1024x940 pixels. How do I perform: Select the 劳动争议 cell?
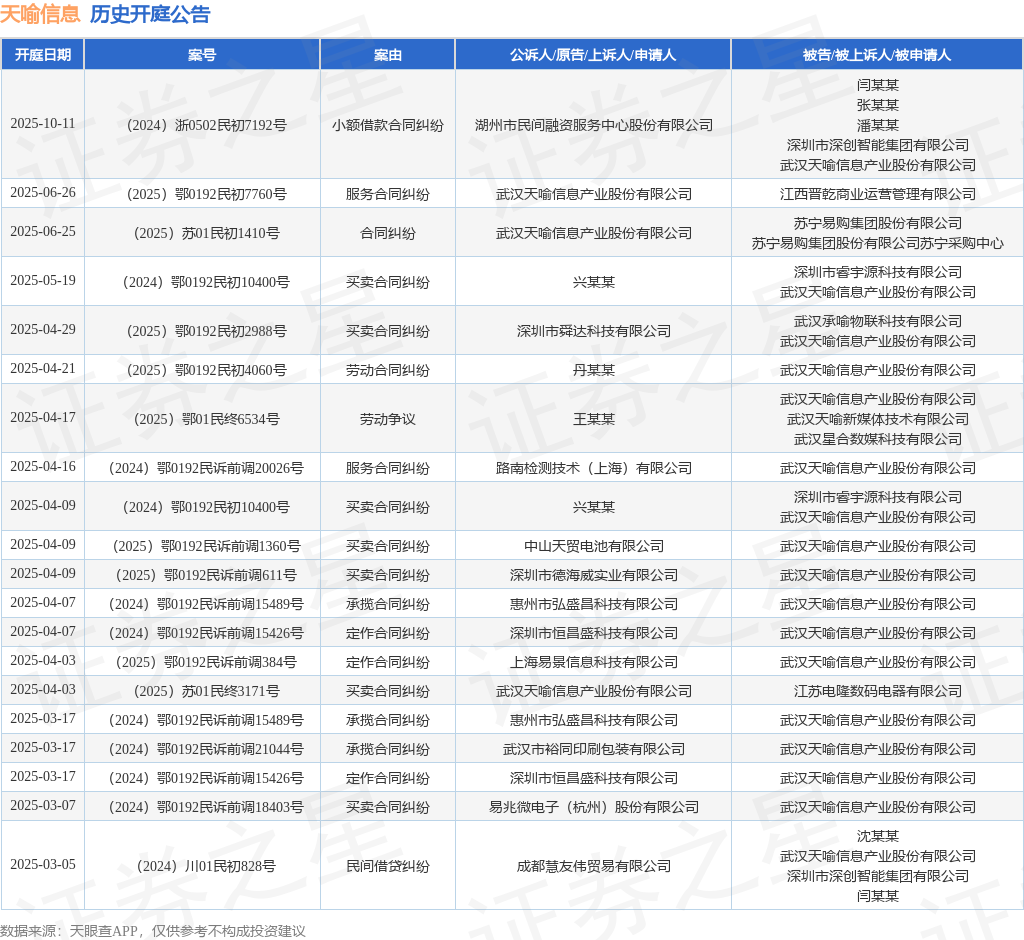[x=387, y=419]
